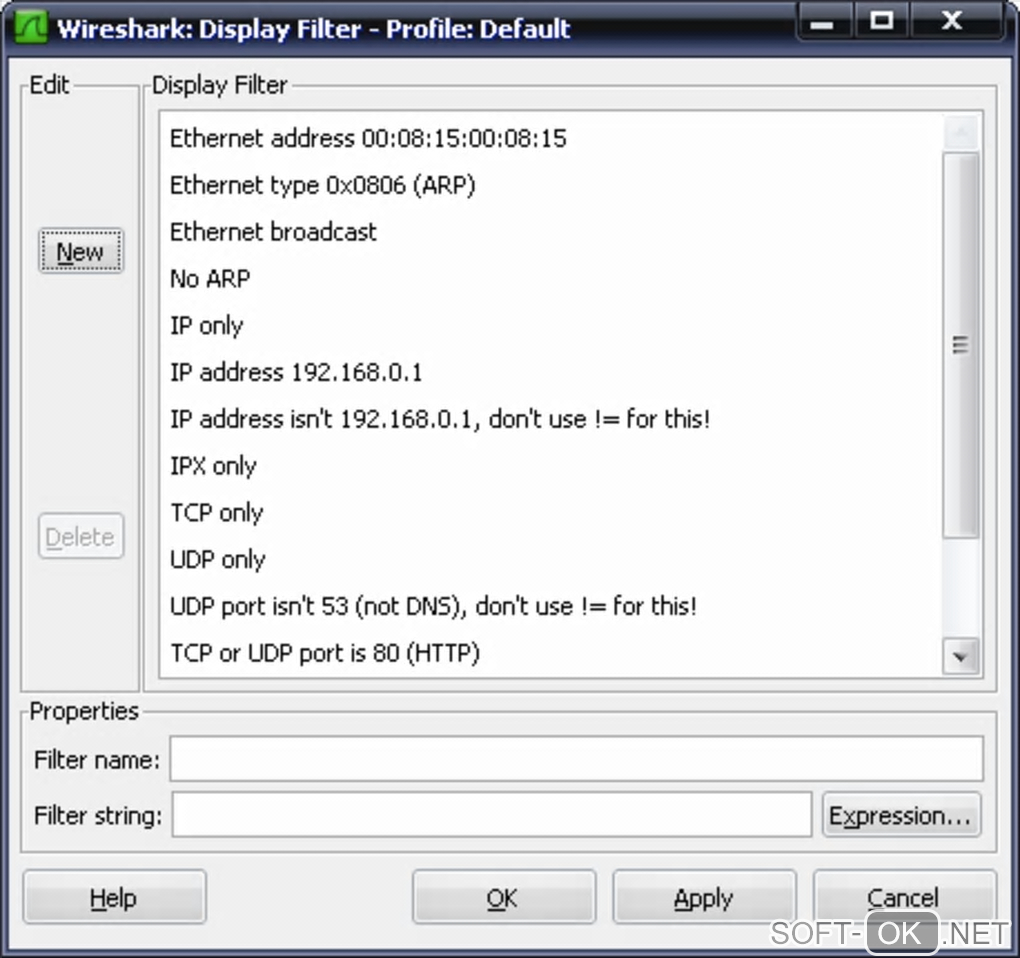The height and width of the screenshot is (958, 1020).
Task: Click the Wireshark fin icon in title bar
Action: pyautogui.click(x=31, y=28)
